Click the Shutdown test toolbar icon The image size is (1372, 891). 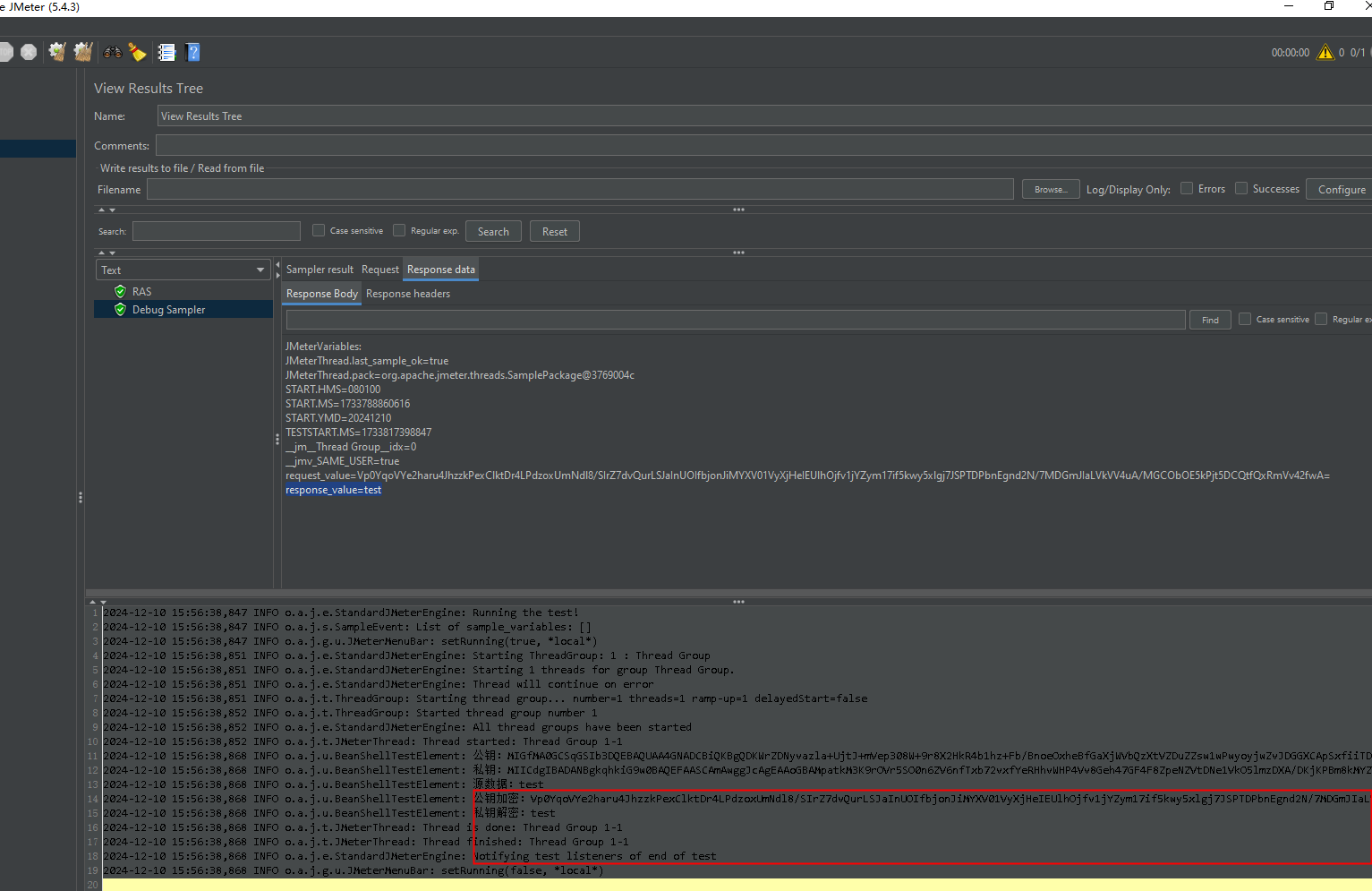29,52
